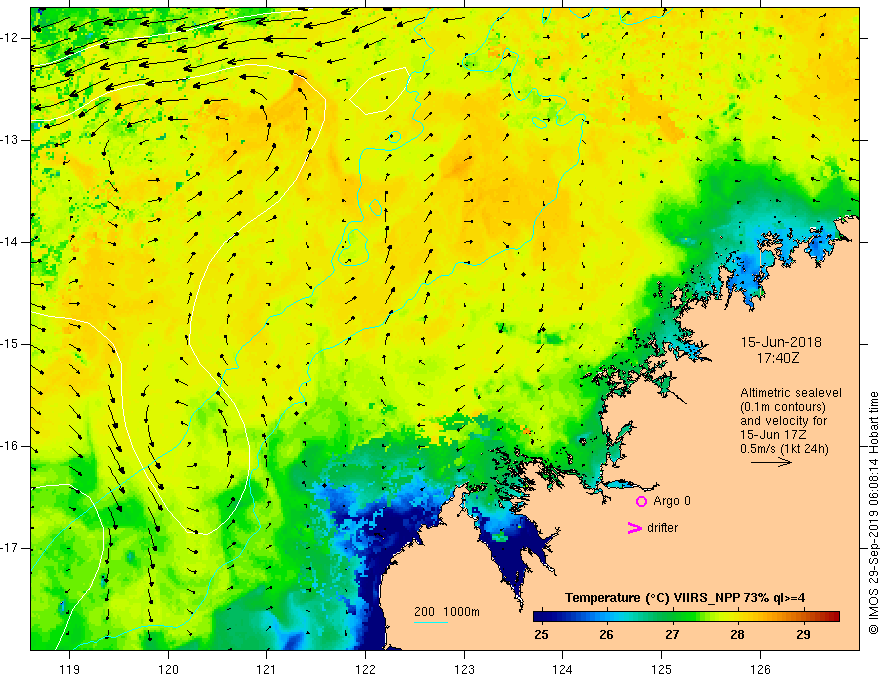Click the dark blue end of the colorbar
Viewport: 880px width, 680px height.
pos(539,617)
